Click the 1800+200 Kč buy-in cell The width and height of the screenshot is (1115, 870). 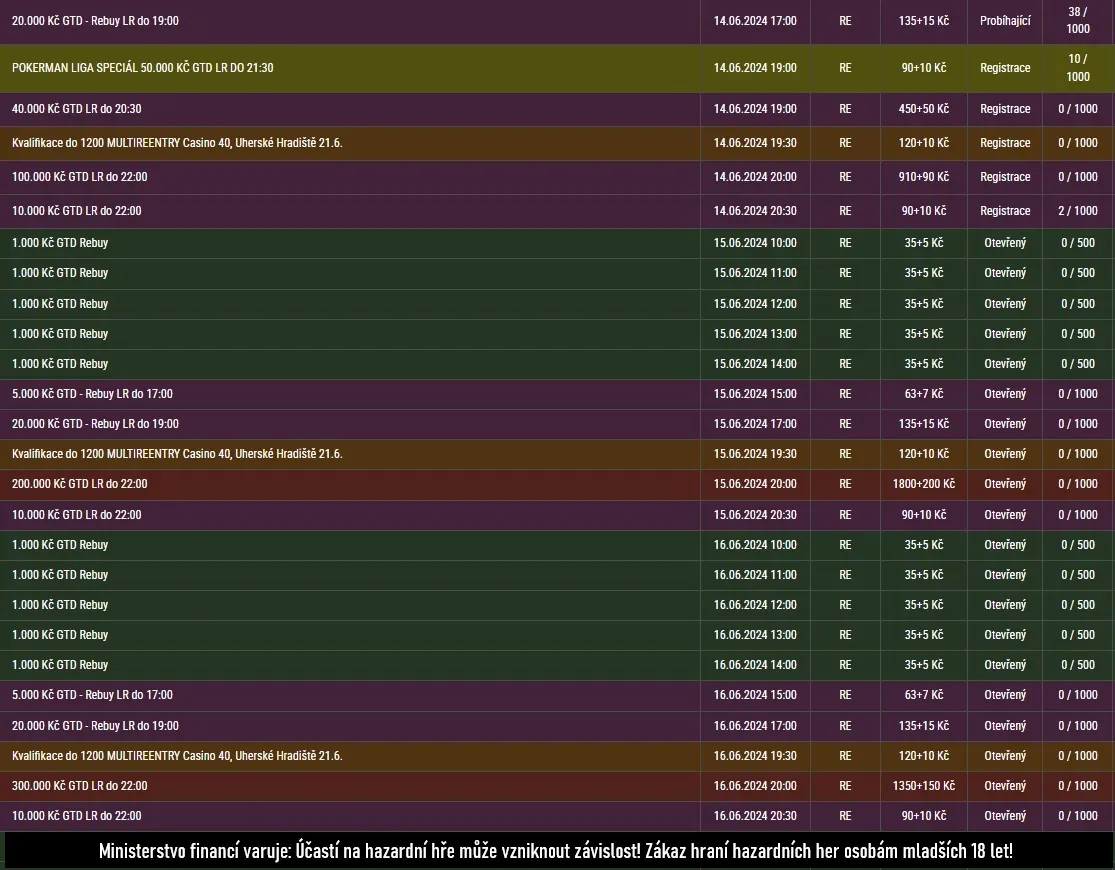(x=923, y=484)
